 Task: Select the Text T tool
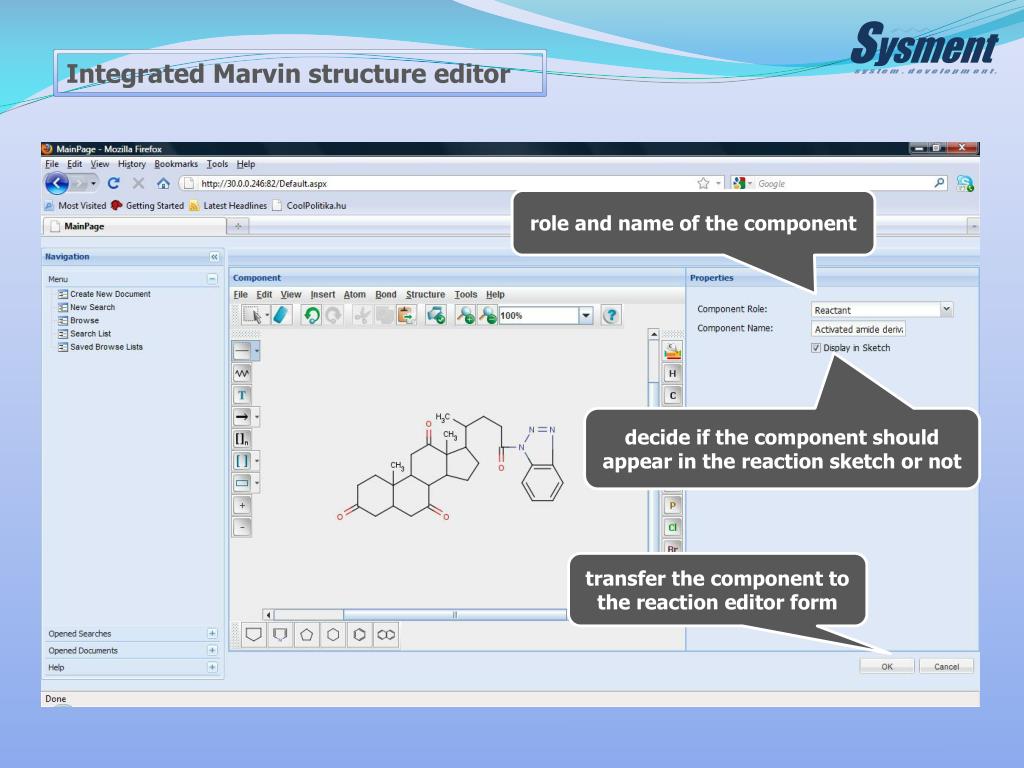click(x=242, y=395)
